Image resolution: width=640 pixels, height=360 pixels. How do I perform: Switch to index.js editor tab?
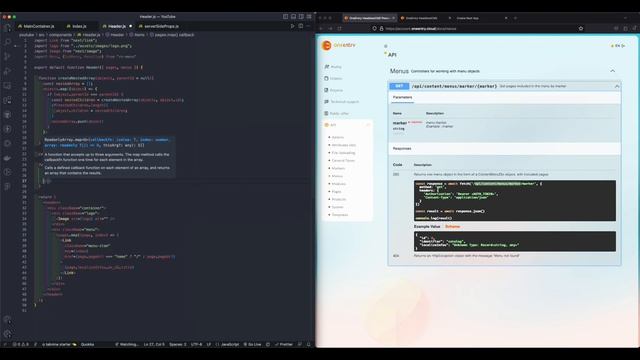click(x=77, y=26)
